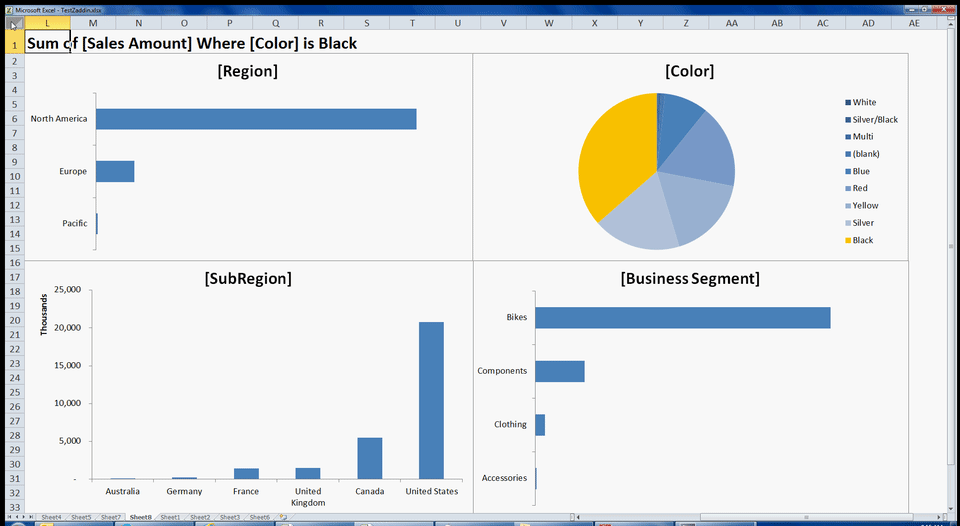The image size is (960, 526).
Task: Switch to the Sheet5 tab
Action: click(81, 517)
